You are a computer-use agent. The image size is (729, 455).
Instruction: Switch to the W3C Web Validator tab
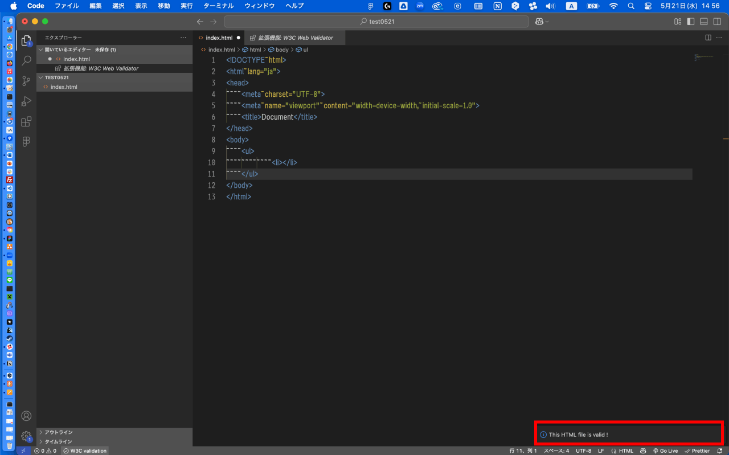(x=293, y=38)
